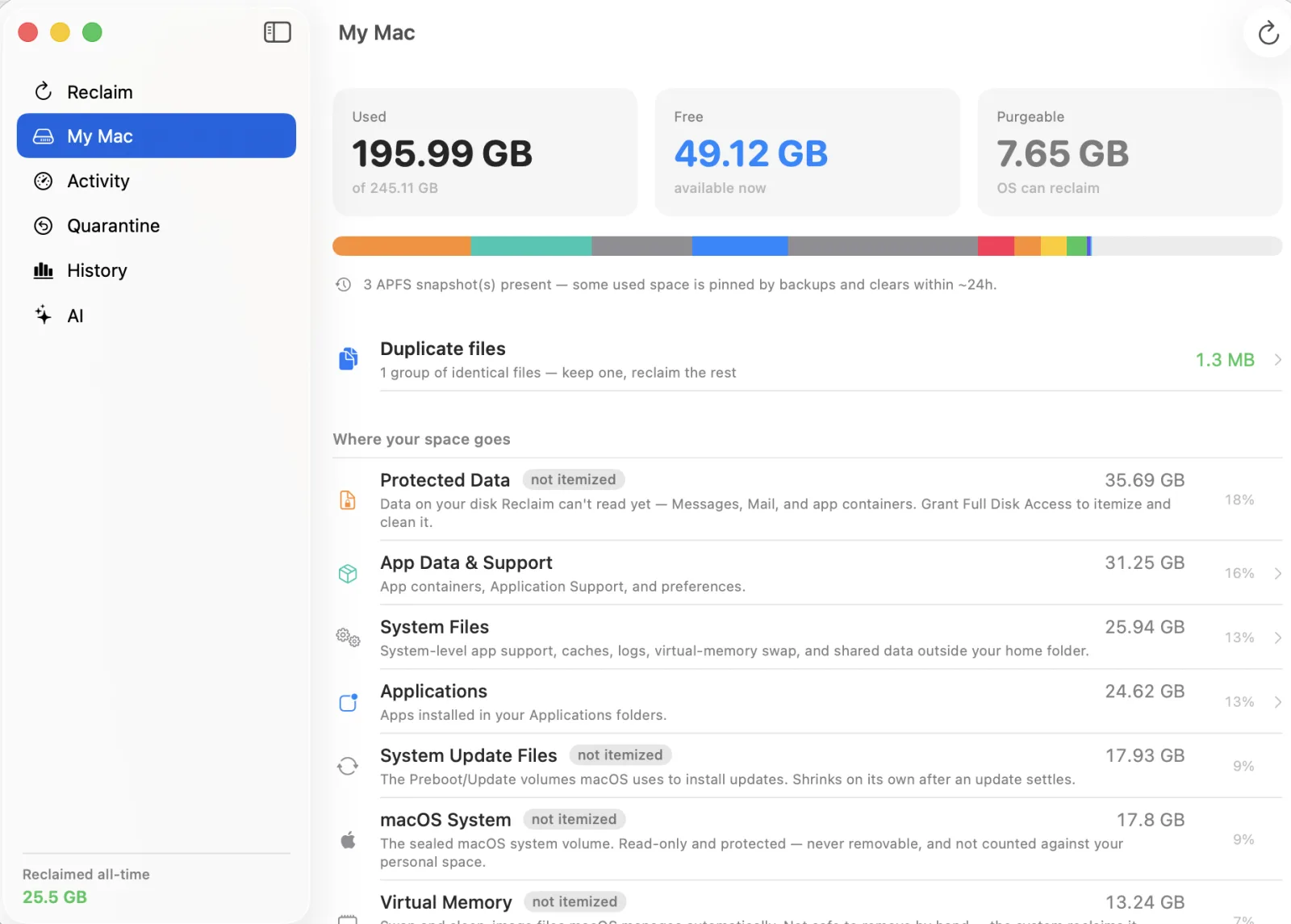Viewport: 1291px width, 924px height.
Task: Click the 25.94 GB size value
Action: 1144,627
